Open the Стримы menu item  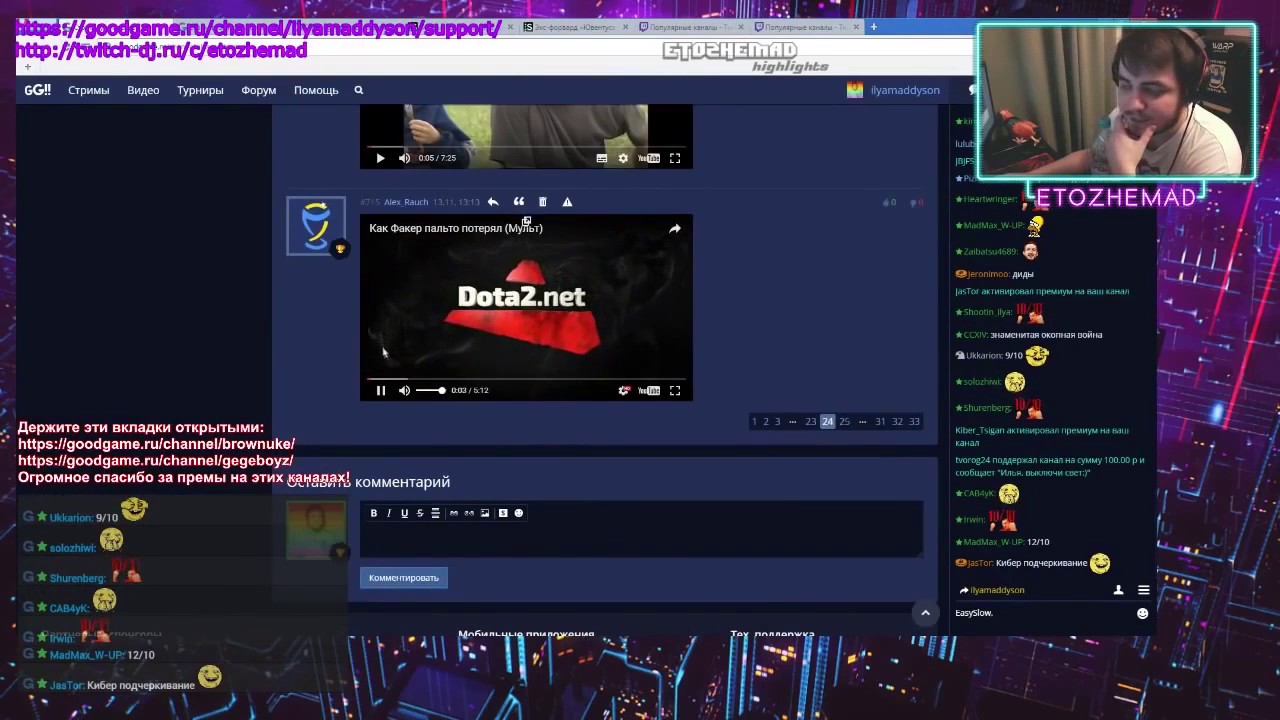[89, 90]
